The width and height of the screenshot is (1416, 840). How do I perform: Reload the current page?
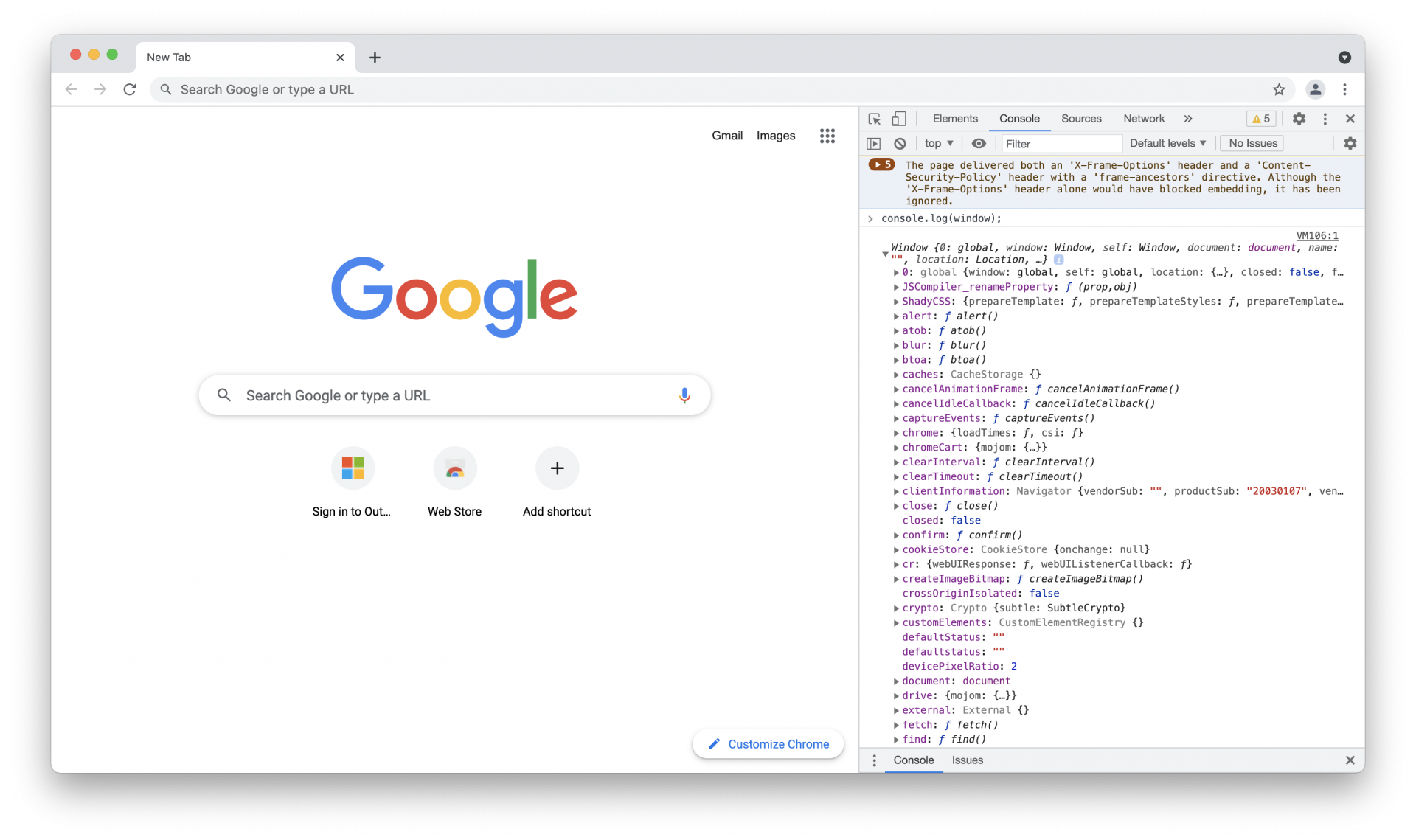point(130,89)
